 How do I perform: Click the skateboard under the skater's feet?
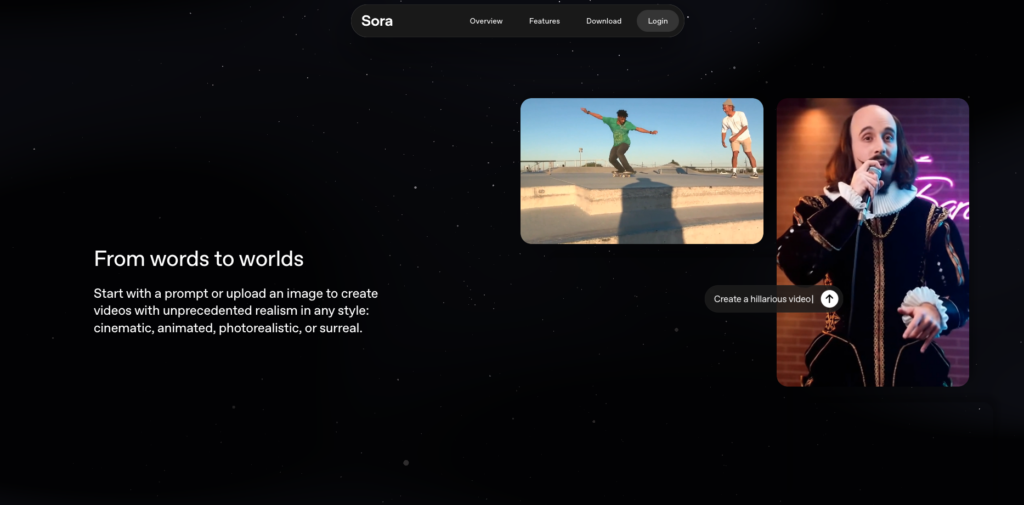623,175
